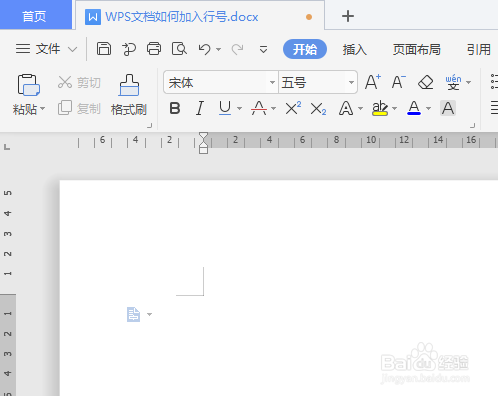Click the Print icon
Image resolution: width=498 pixels, height=396 pixels.
pos(154,49)
